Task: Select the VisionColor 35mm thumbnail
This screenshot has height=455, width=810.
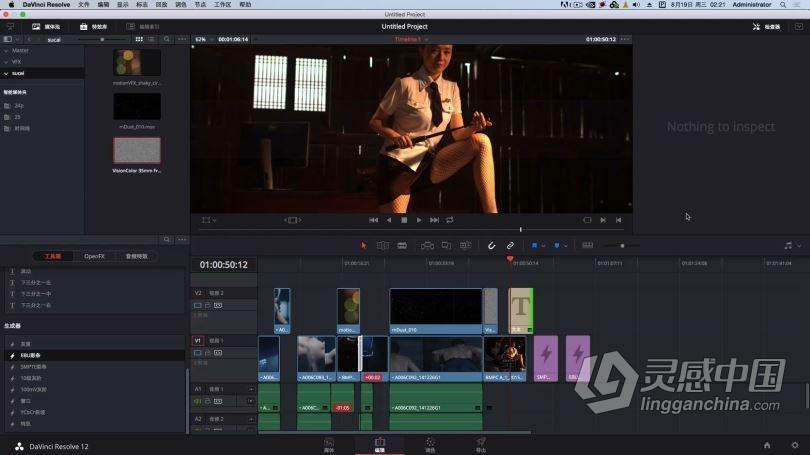Action: click(137, 150)
